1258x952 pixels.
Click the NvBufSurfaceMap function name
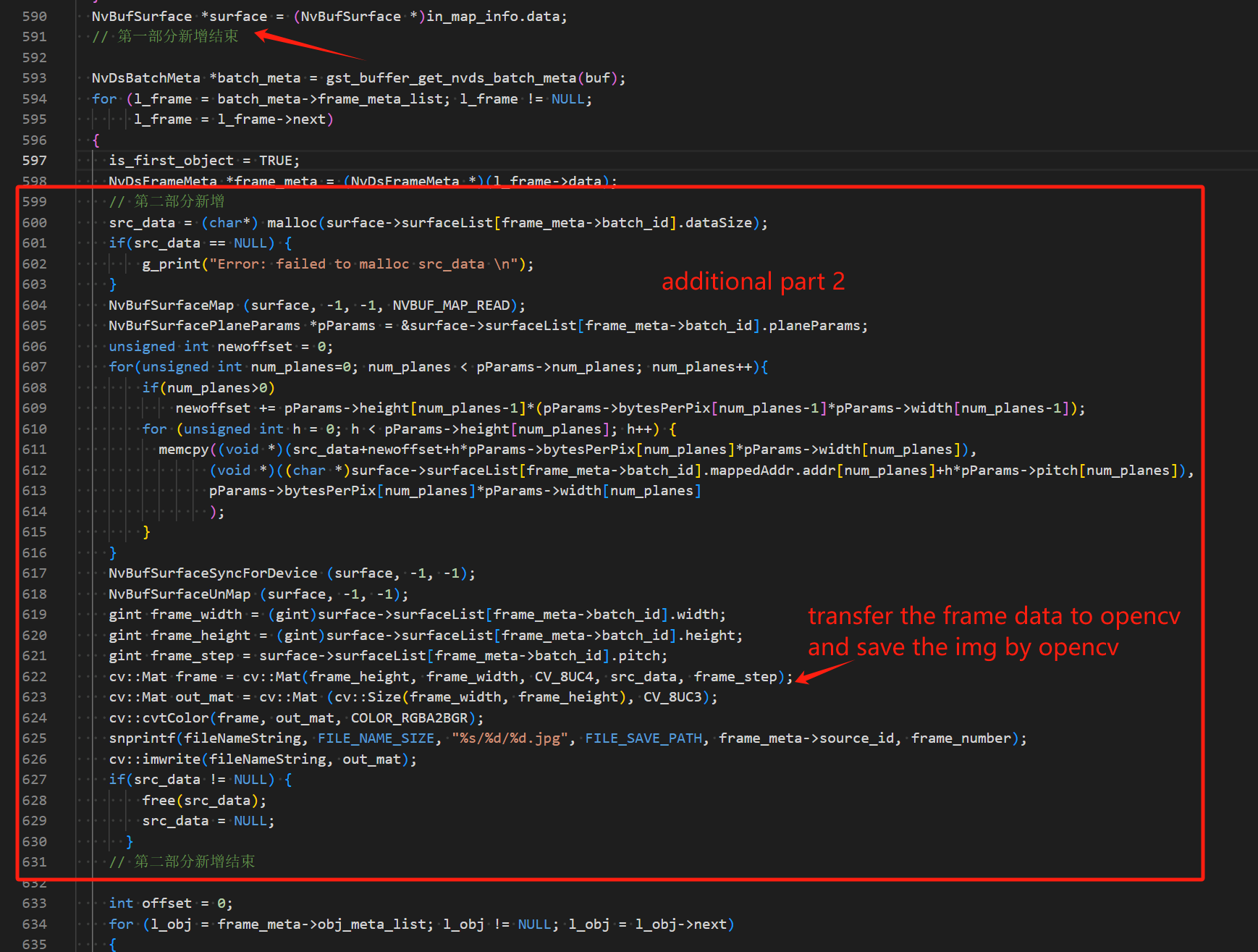[171, 305]
